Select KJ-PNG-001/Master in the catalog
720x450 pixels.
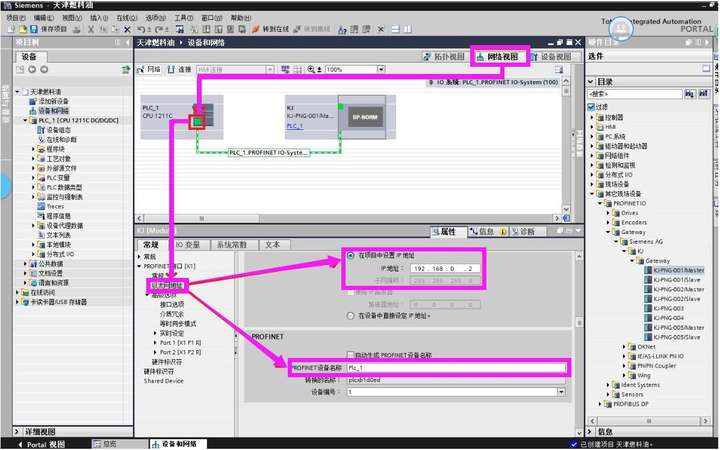(678, 270)
